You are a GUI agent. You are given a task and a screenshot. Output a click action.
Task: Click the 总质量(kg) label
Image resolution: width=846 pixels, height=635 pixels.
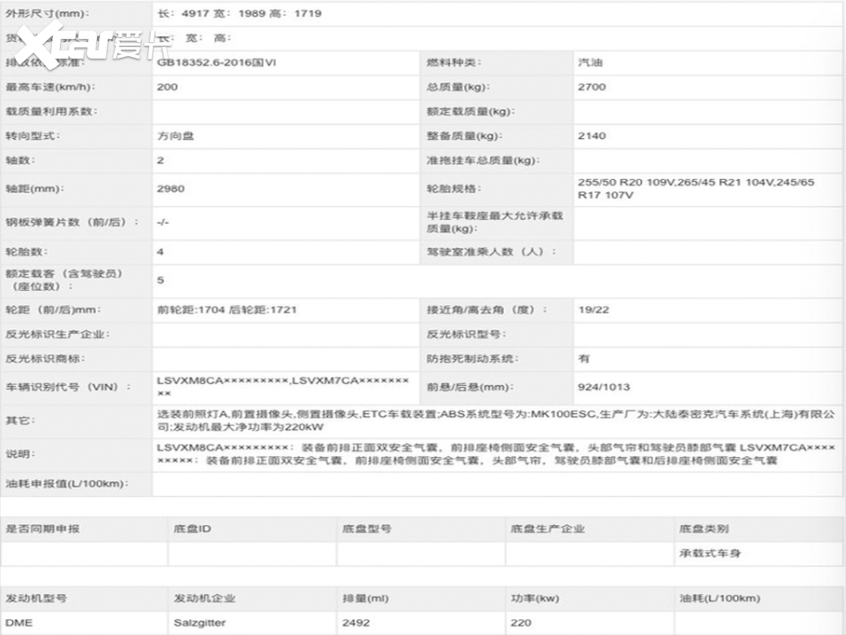tap(458, 87)
